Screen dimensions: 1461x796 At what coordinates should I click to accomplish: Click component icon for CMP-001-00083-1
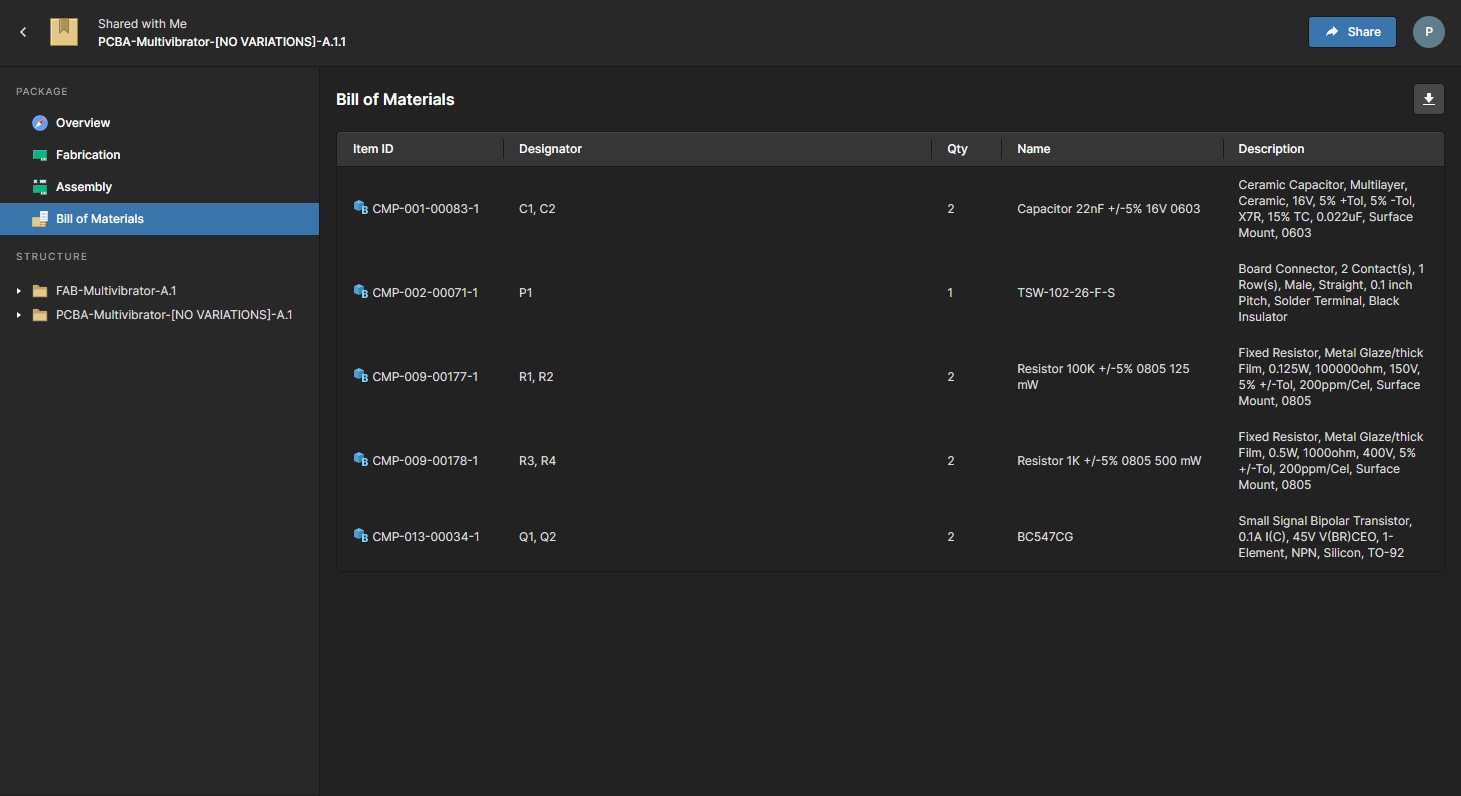[x=361, y=208]
